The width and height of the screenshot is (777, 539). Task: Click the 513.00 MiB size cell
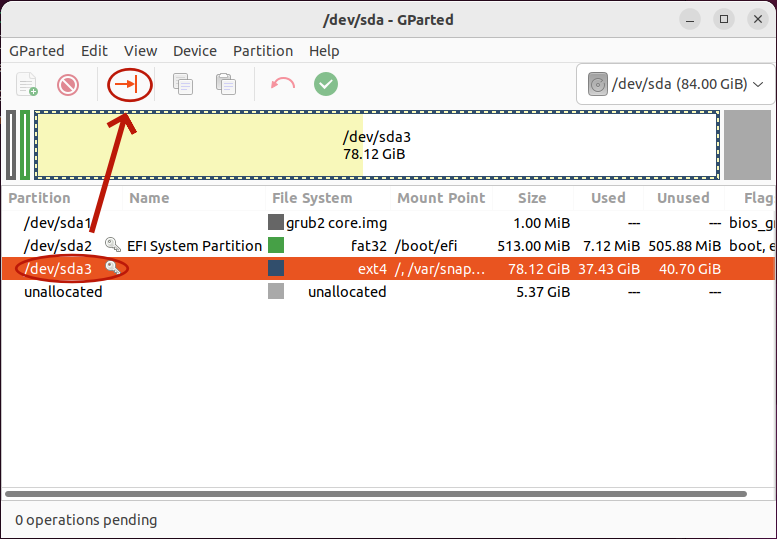(x=533, y=246)
